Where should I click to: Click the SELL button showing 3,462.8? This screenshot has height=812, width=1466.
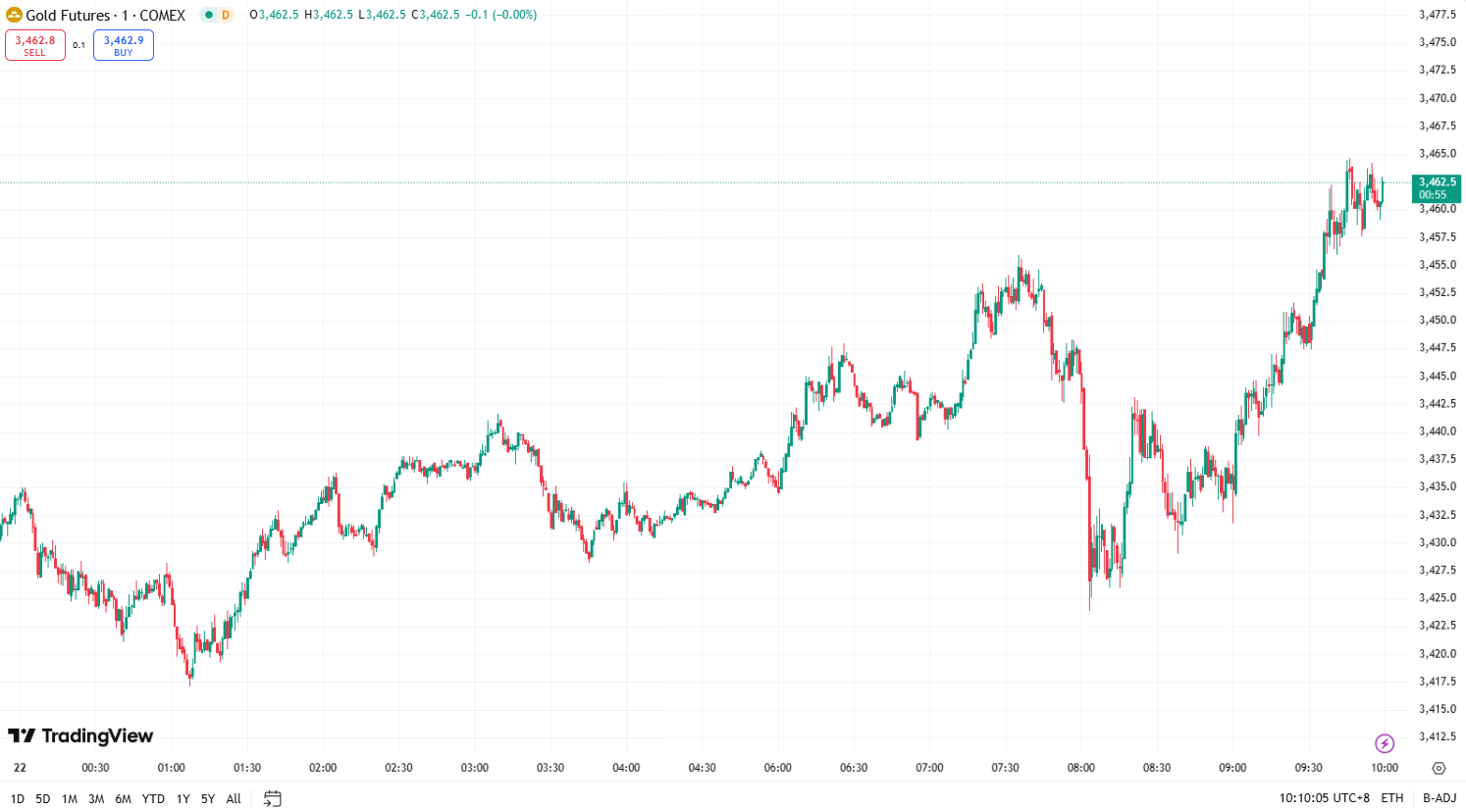(x=34, y=44)
